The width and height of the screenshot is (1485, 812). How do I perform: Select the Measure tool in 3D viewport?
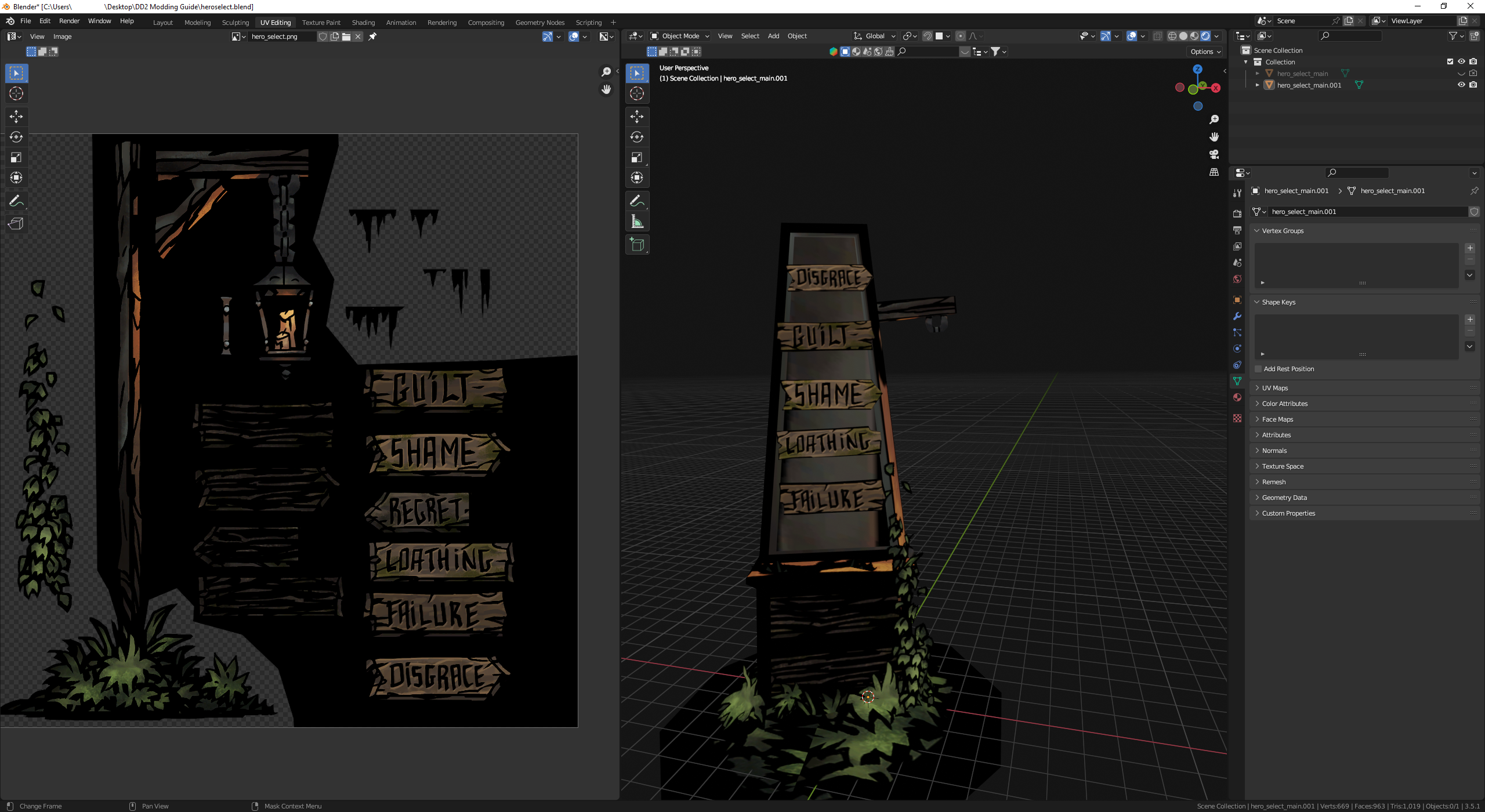click(637, 222)
